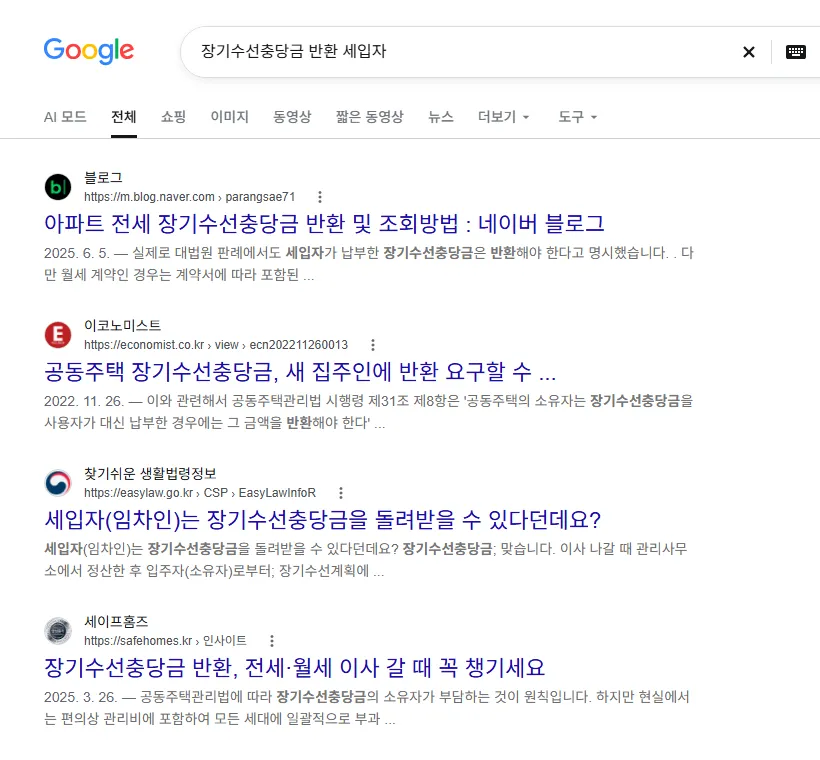Viewport: 820px width, 760px height.
Task: Switch to the AI 모드 tab
Action: pos(65,117)
